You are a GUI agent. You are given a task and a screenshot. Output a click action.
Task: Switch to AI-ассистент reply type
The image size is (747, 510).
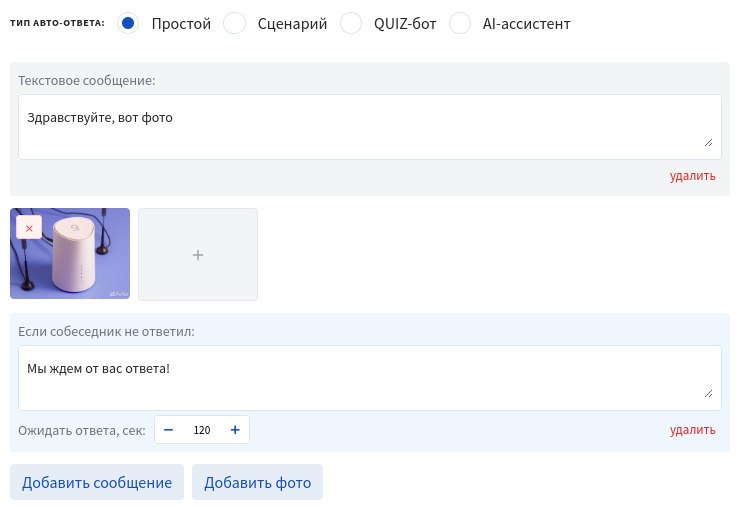[x=460, y=23]
